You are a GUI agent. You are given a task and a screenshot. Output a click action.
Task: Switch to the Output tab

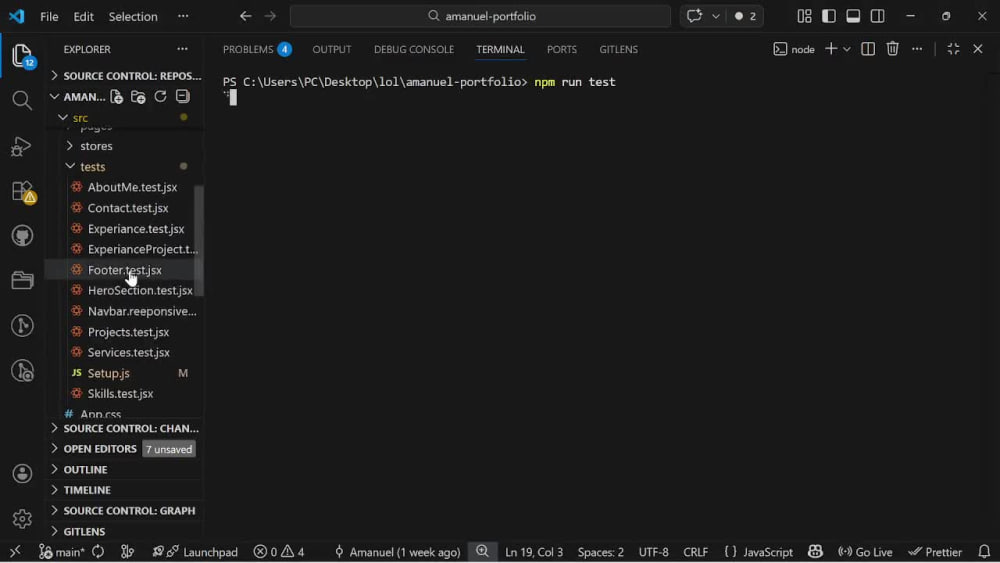click(x=332, y=49)
